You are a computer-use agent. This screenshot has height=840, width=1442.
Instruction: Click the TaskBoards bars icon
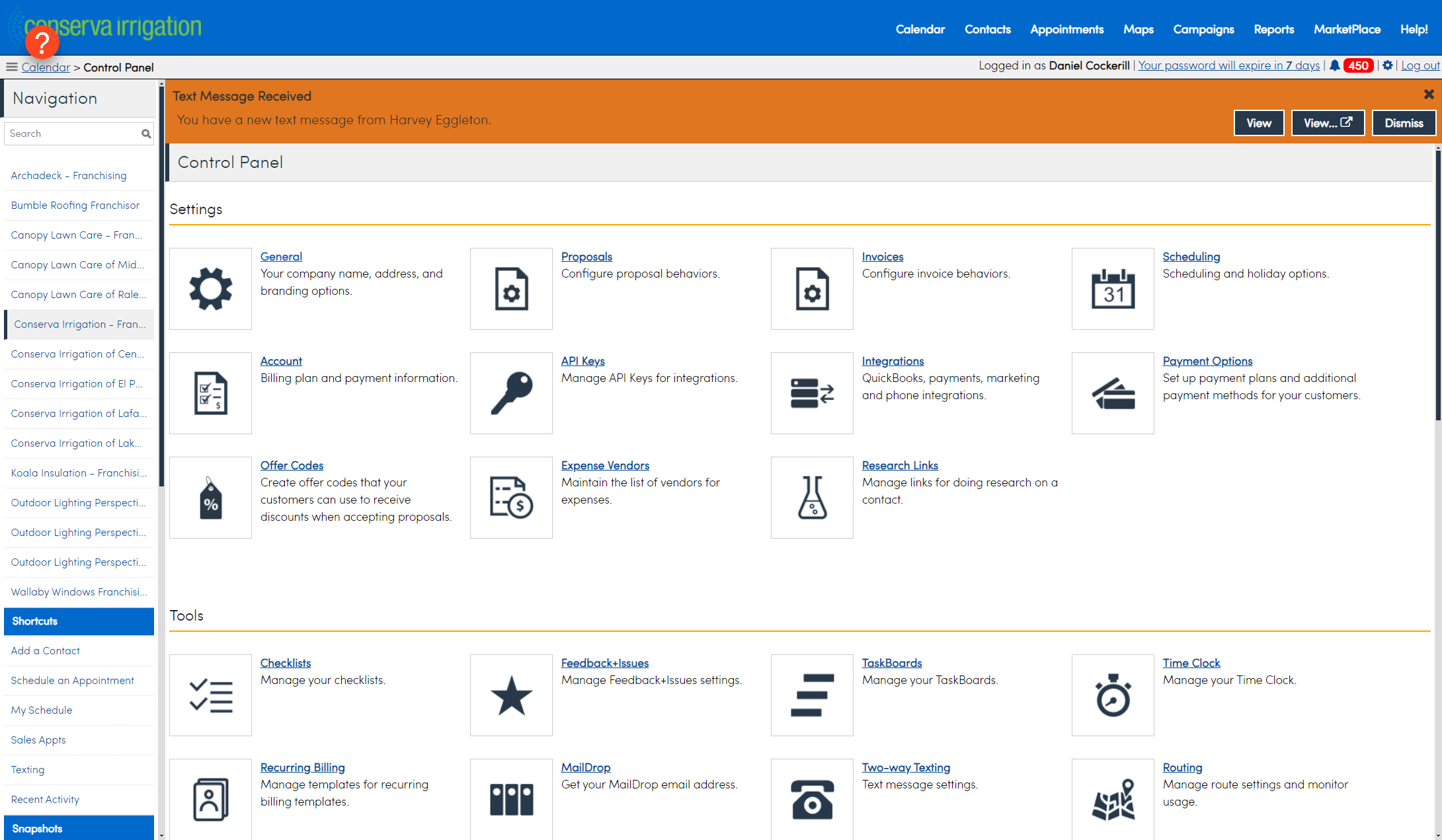[x=812, y=695]
